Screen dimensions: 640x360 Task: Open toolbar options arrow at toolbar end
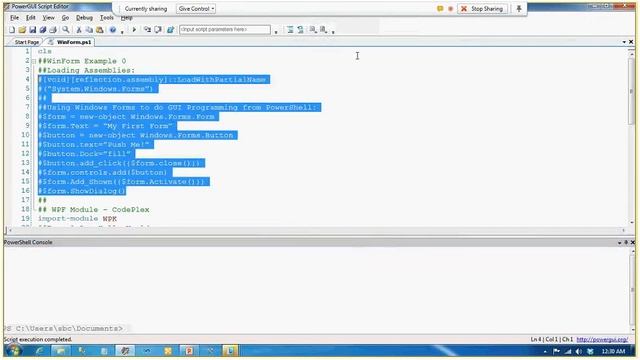pos(333,31)
